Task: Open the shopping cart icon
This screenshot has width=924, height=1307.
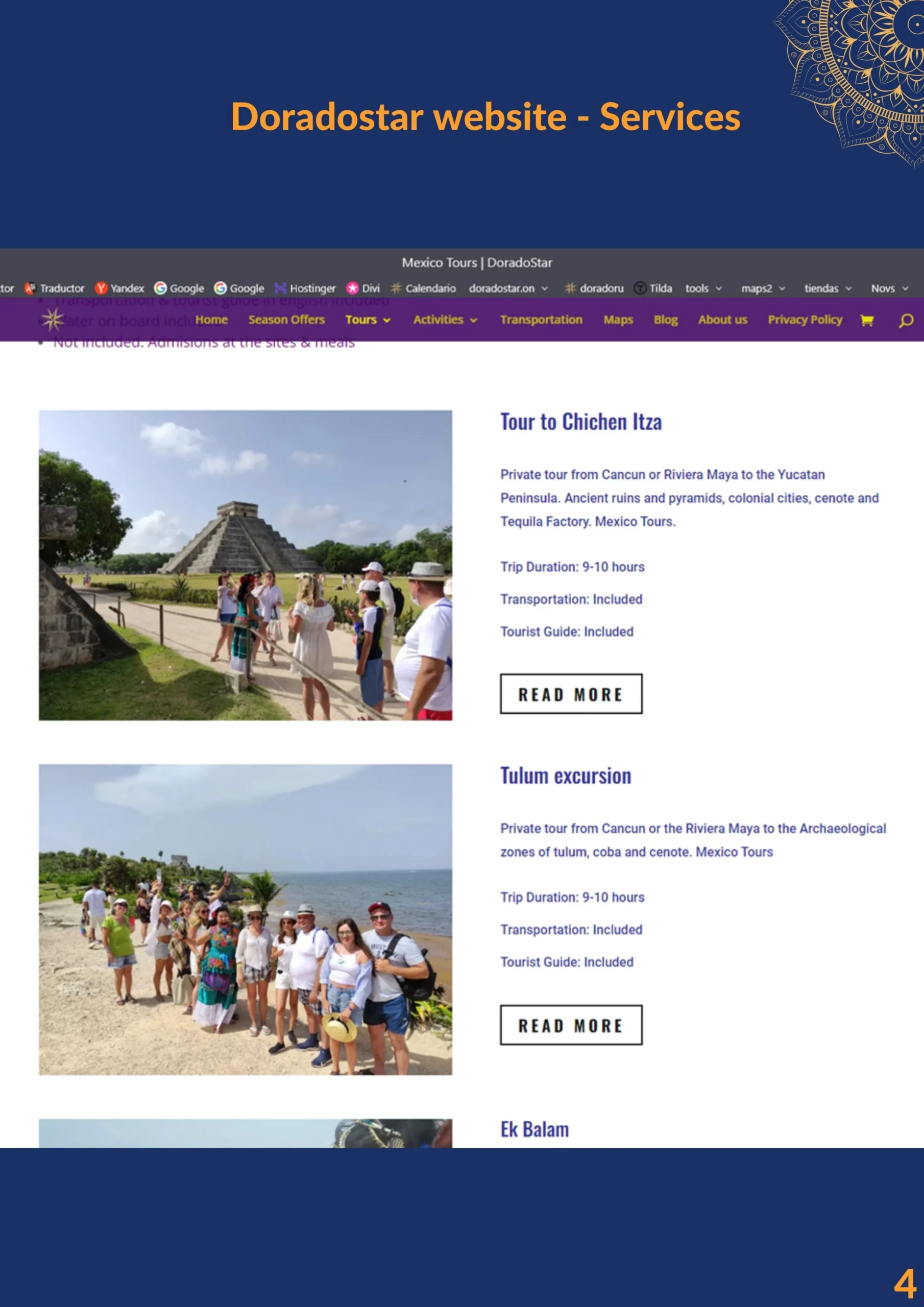Action: click(866, 321)
